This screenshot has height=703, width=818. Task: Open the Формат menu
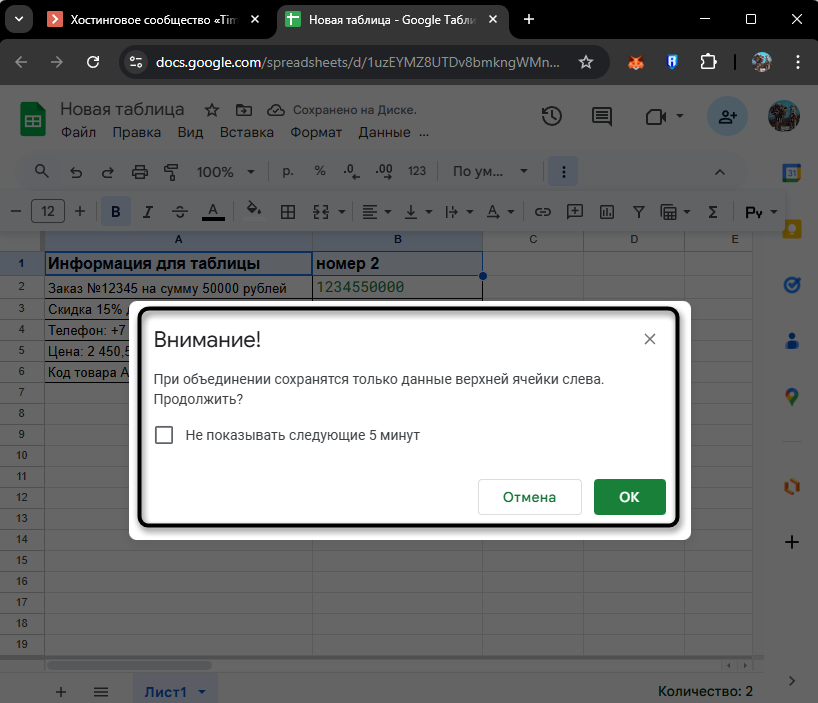(316, 132)
